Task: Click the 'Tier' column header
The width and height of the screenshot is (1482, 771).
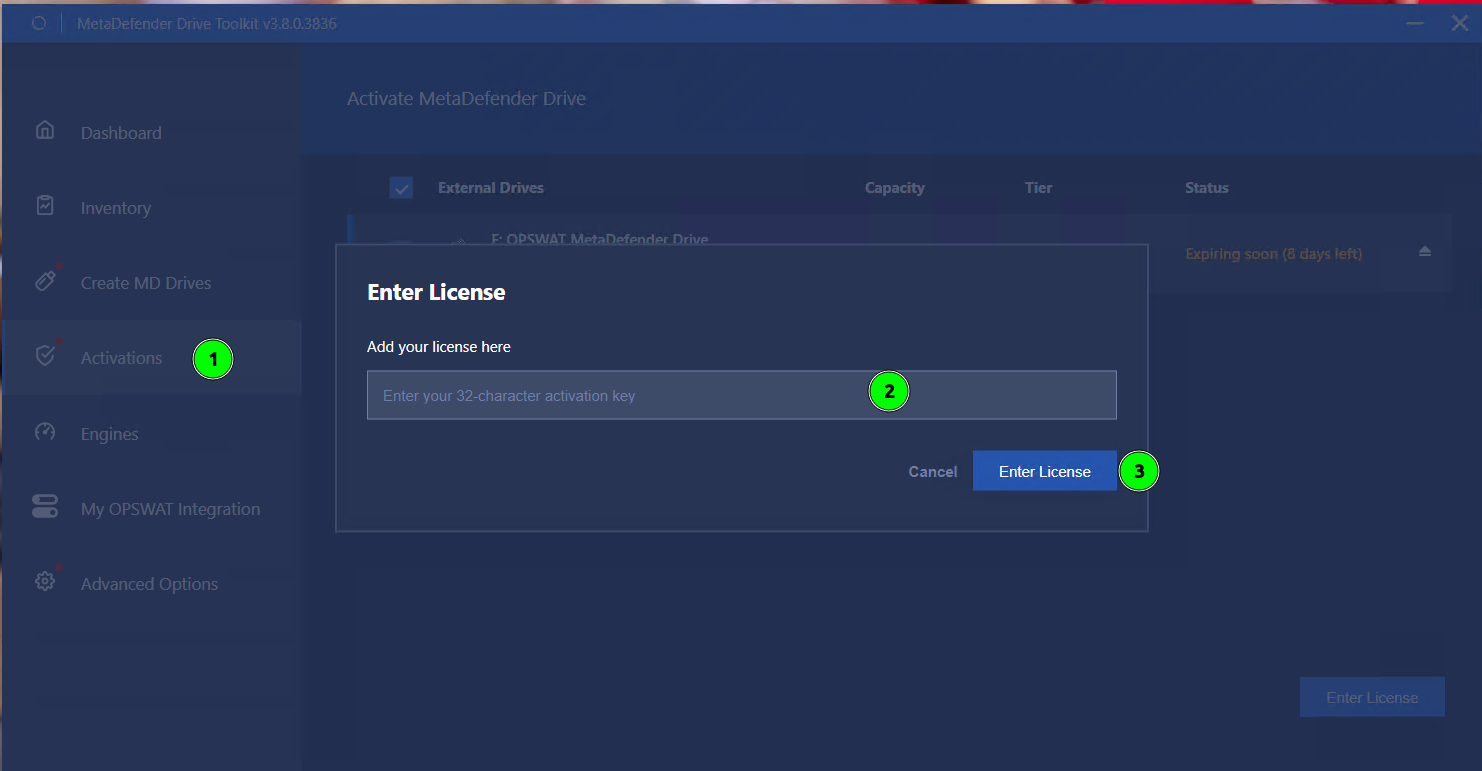Action: 1038,187
